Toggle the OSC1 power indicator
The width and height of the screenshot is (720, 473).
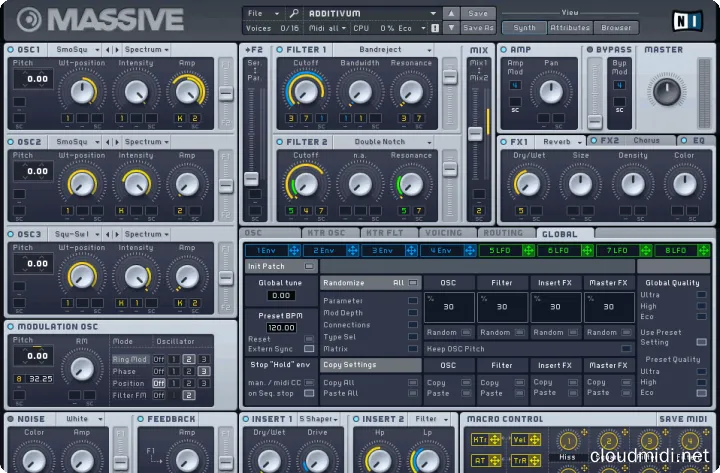click(x=11, y=48)
